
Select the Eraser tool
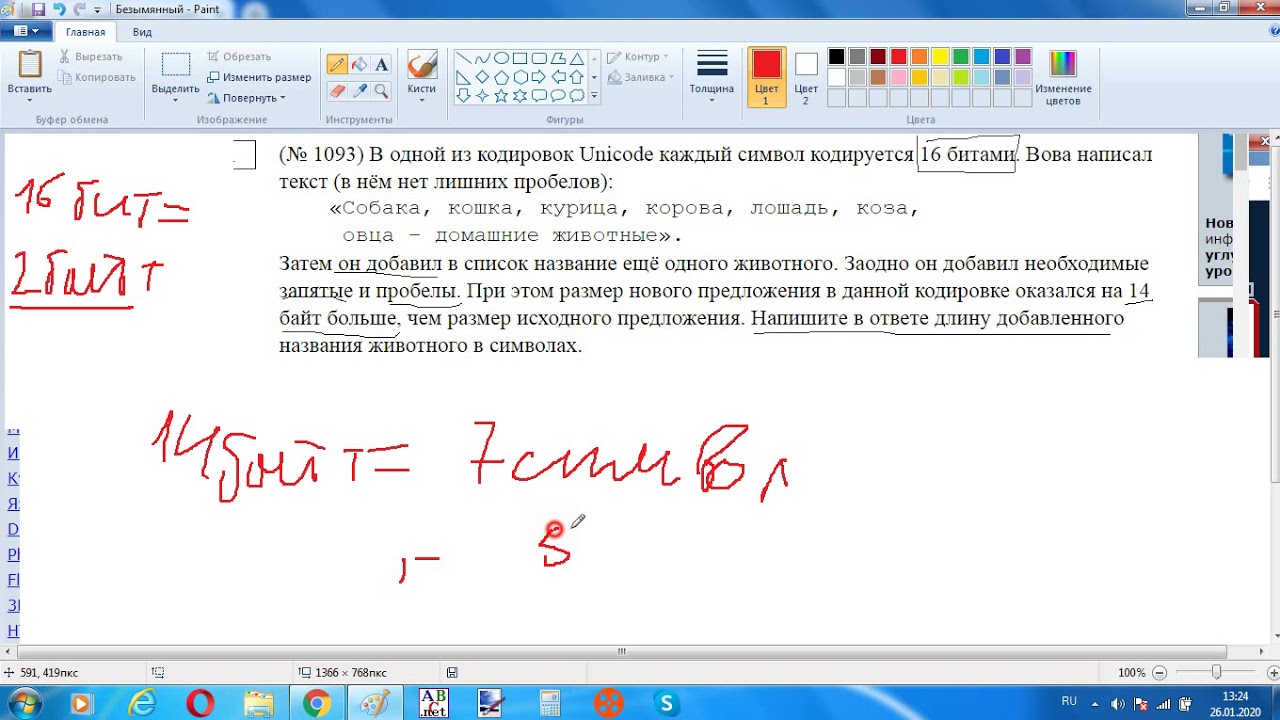[x=337, y=91]
